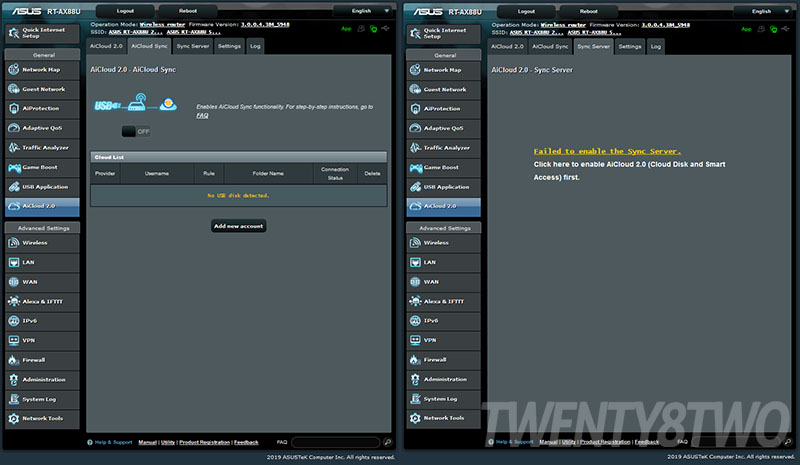Screen dimensions: 800x465
Task: Open Traffic Analyzer icon in left window
Action: (14, 148)
